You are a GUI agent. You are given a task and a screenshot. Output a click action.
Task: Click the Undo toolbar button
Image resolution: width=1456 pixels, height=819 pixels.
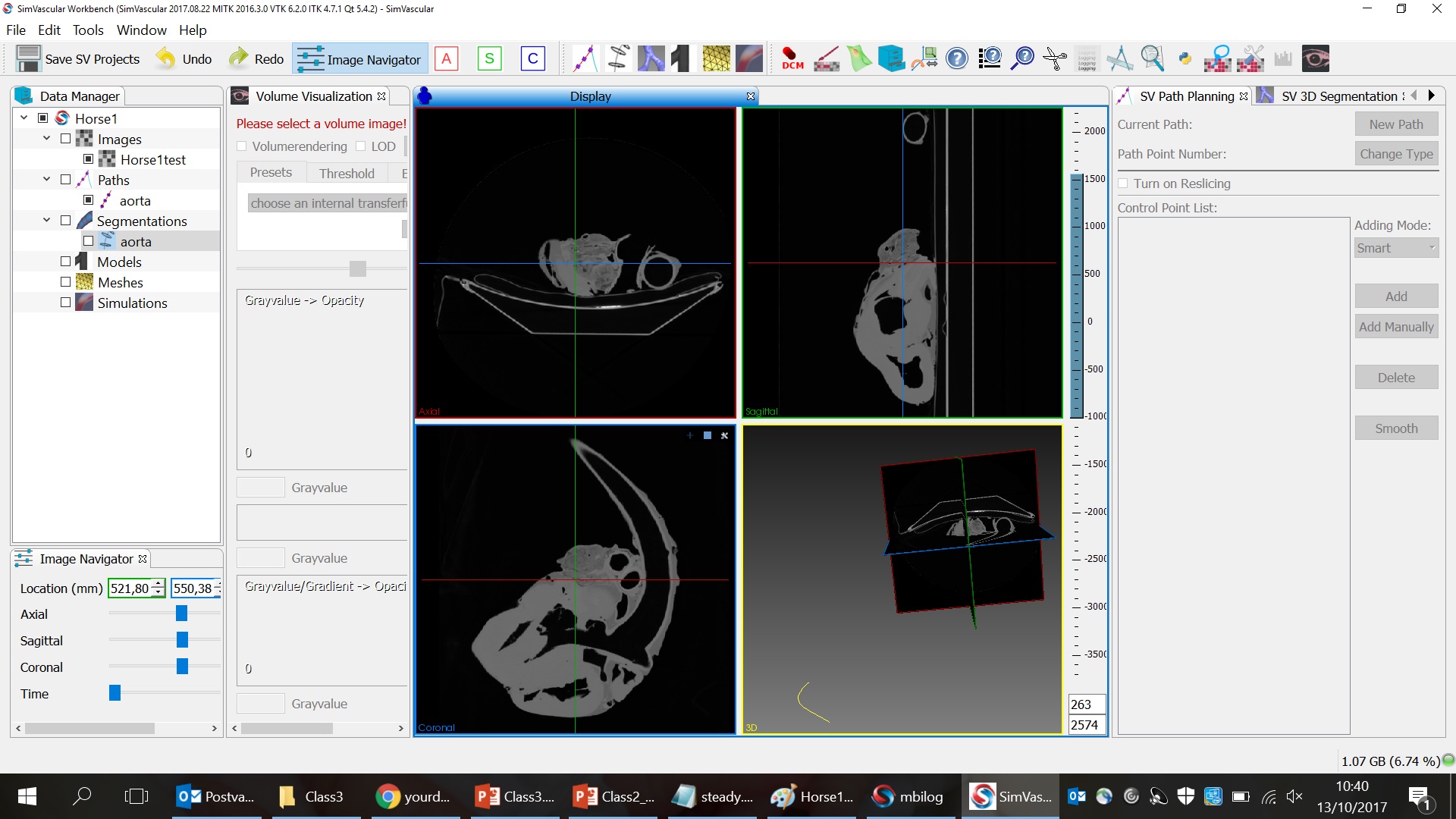pos(184,58)
